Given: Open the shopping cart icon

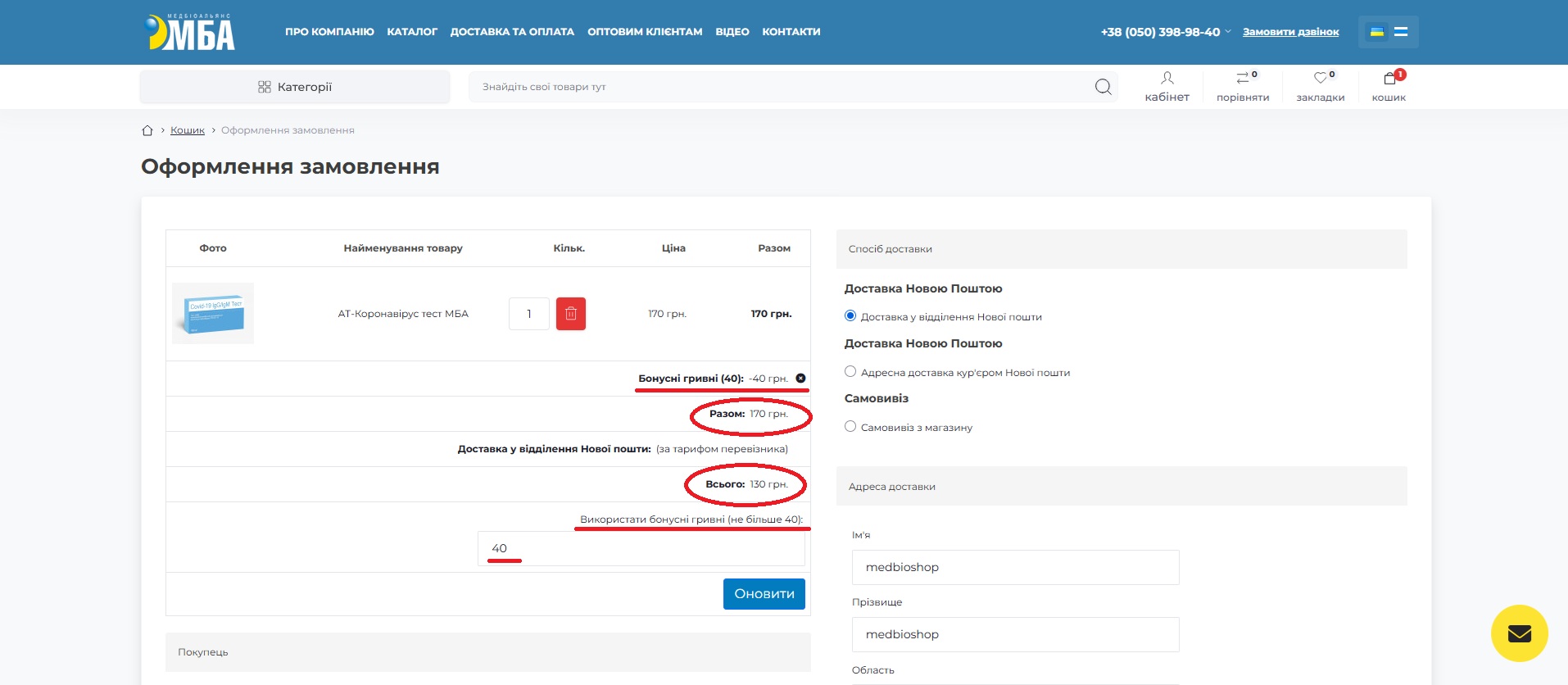Looking at the screenshot, I should [1389, 79].
